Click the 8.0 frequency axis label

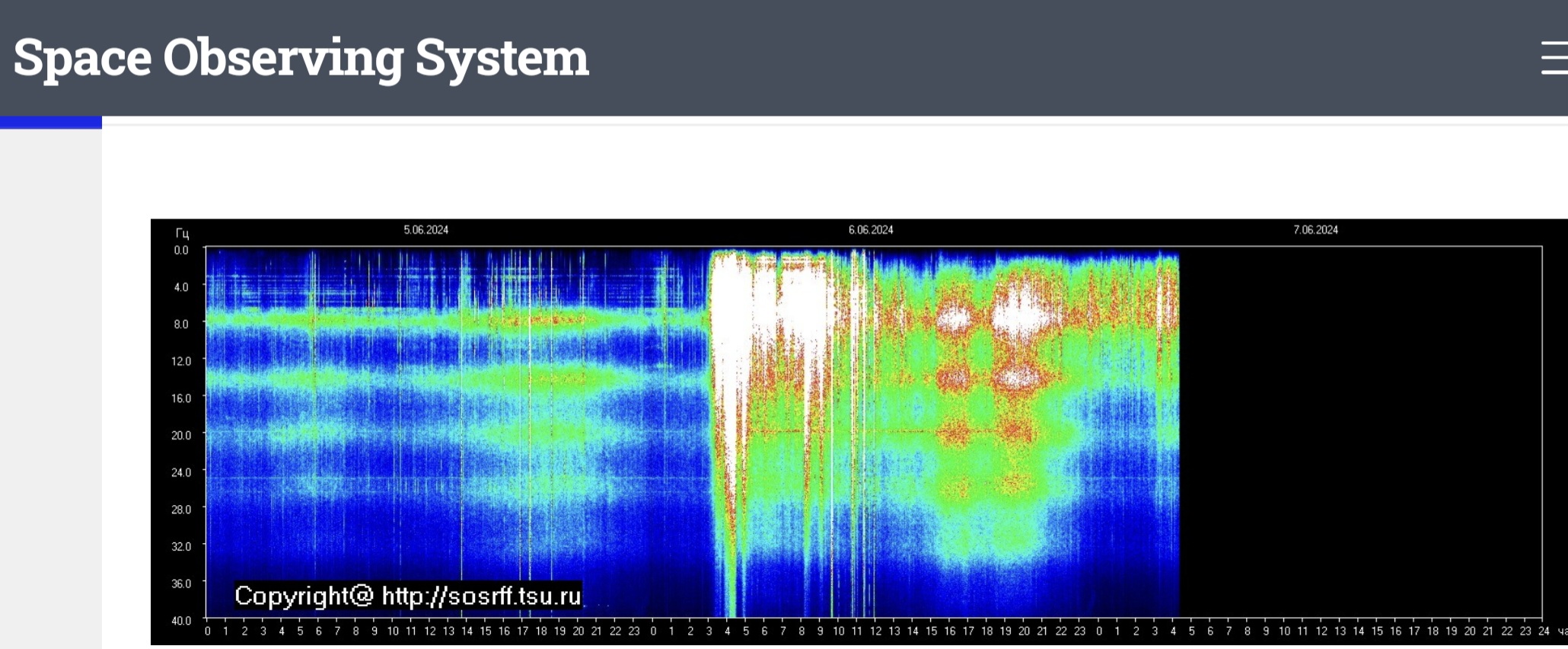click(x=181, y=324)
